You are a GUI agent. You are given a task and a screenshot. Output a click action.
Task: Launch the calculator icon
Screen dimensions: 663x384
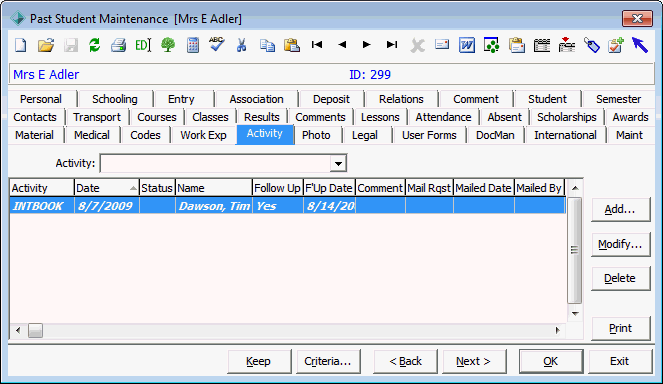point(193,45)
